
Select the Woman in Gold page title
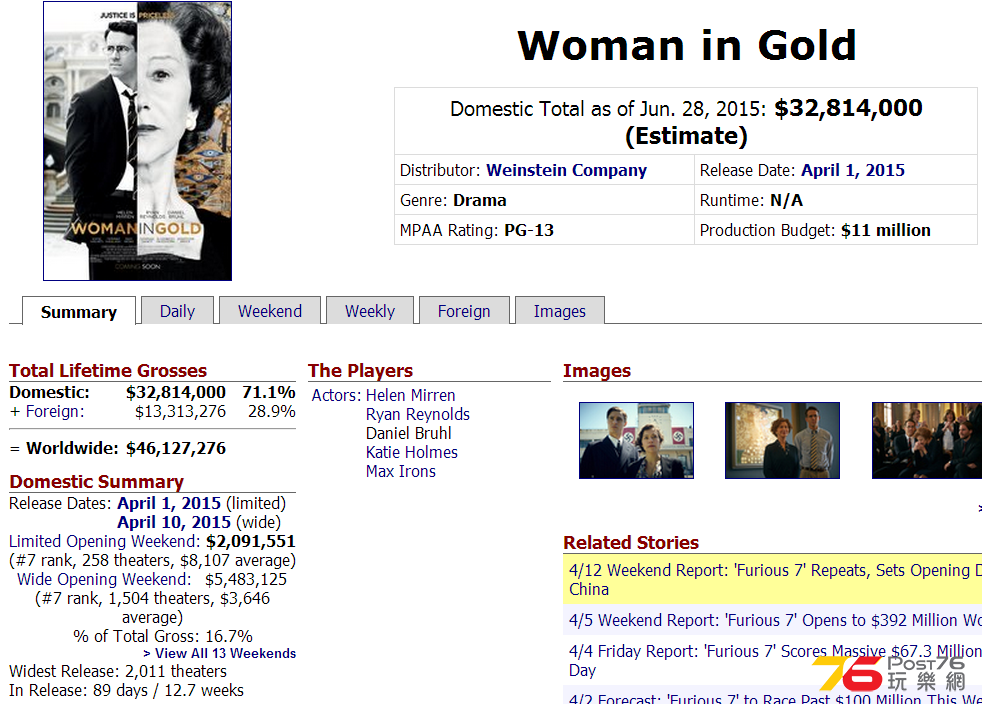click(x=686, y=46)
